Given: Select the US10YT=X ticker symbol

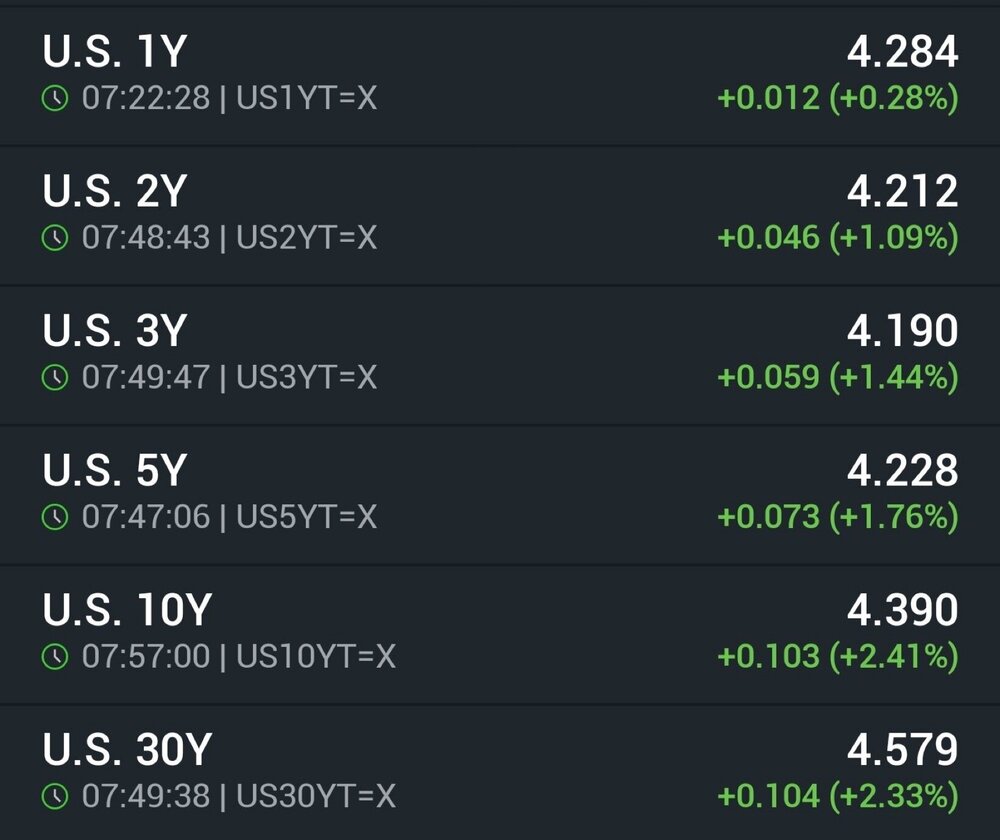Looking at the screenshot, I should click(x=315, y=656).
